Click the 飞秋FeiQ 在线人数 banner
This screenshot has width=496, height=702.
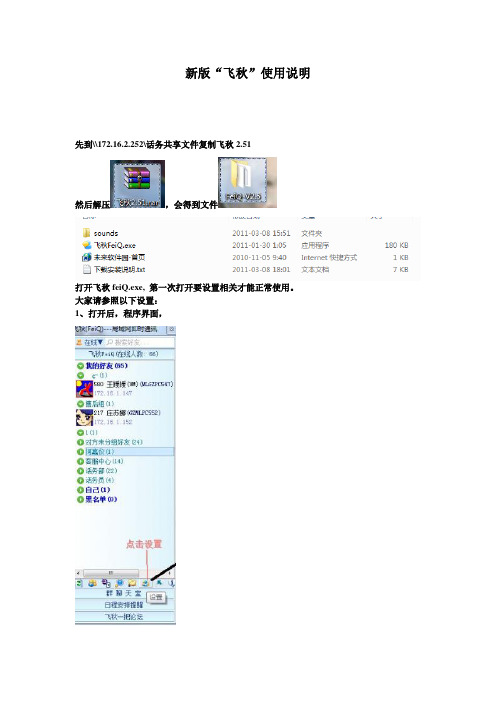click(125, 354)
